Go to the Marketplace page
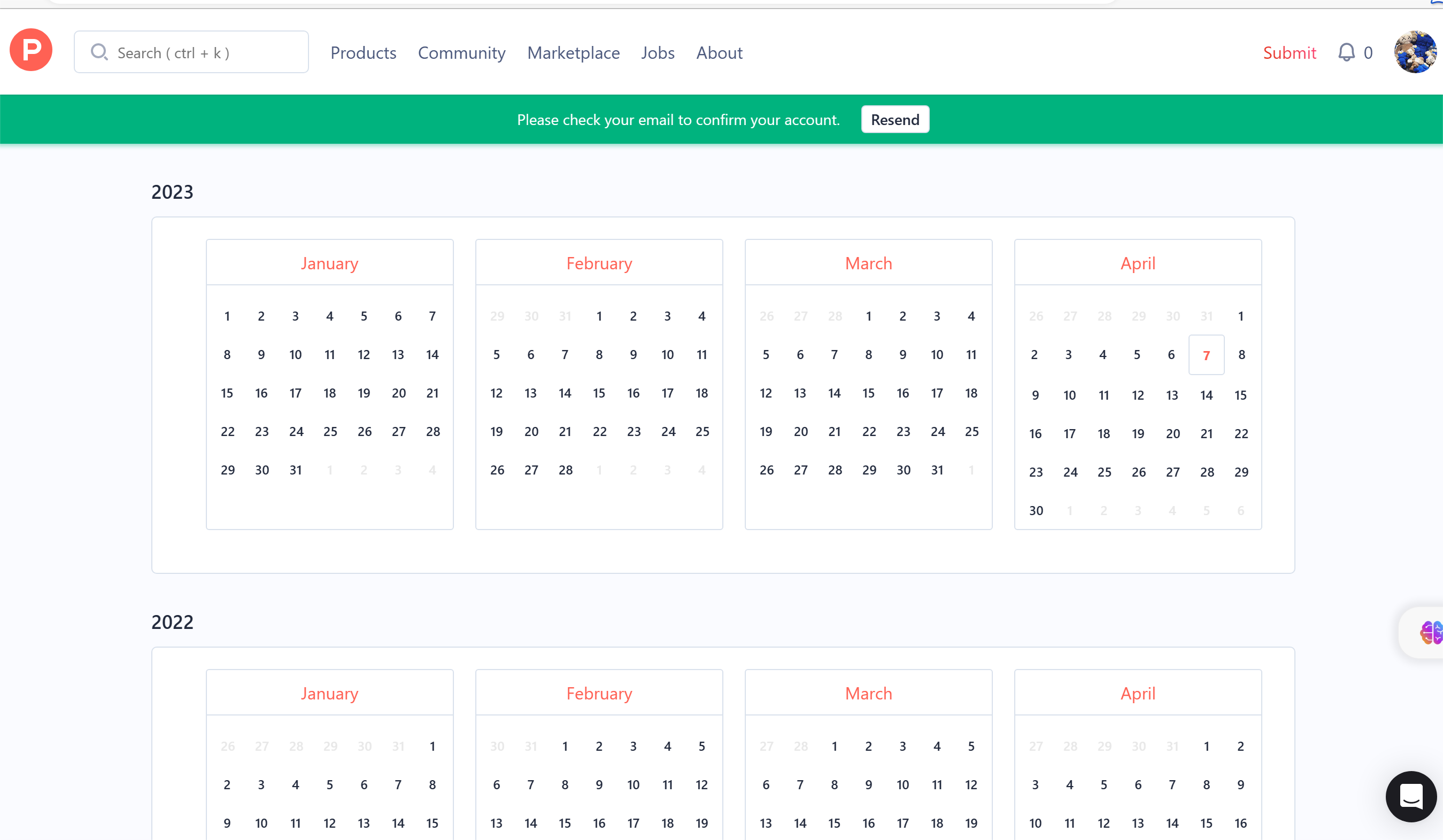This screenshot has width=1443, height=840. click(x=573, y=53)
